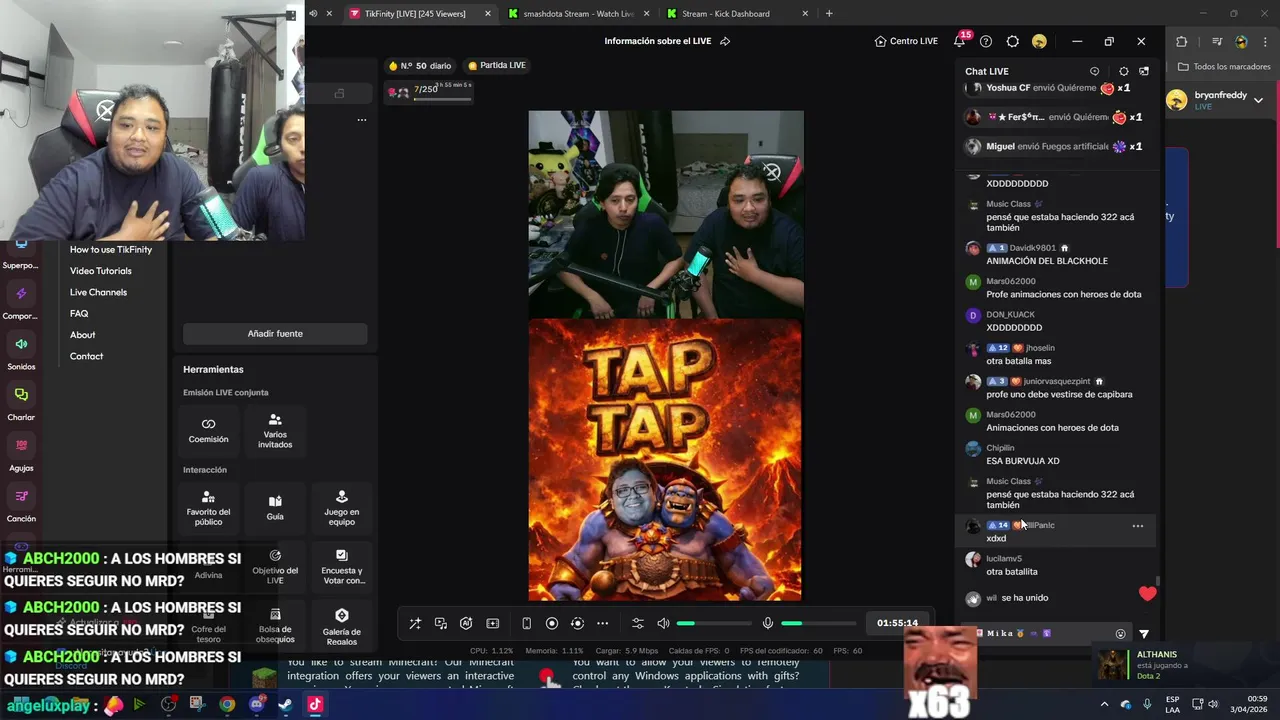Open Varios invitados tool
Image resolution: width=1280 pixels, height=720 pixels.
click(275, 431)
